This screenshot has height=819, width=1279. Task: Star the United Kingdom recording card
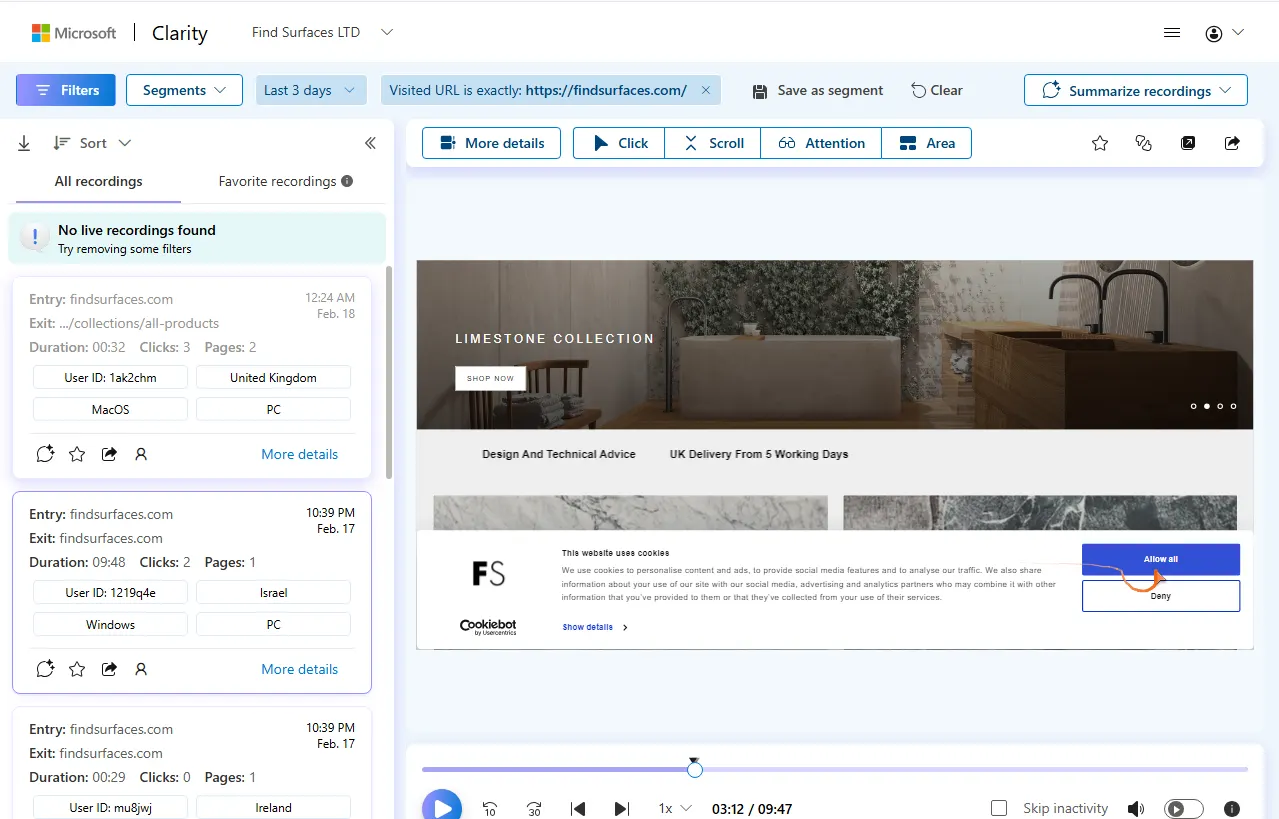pos(77,454)
